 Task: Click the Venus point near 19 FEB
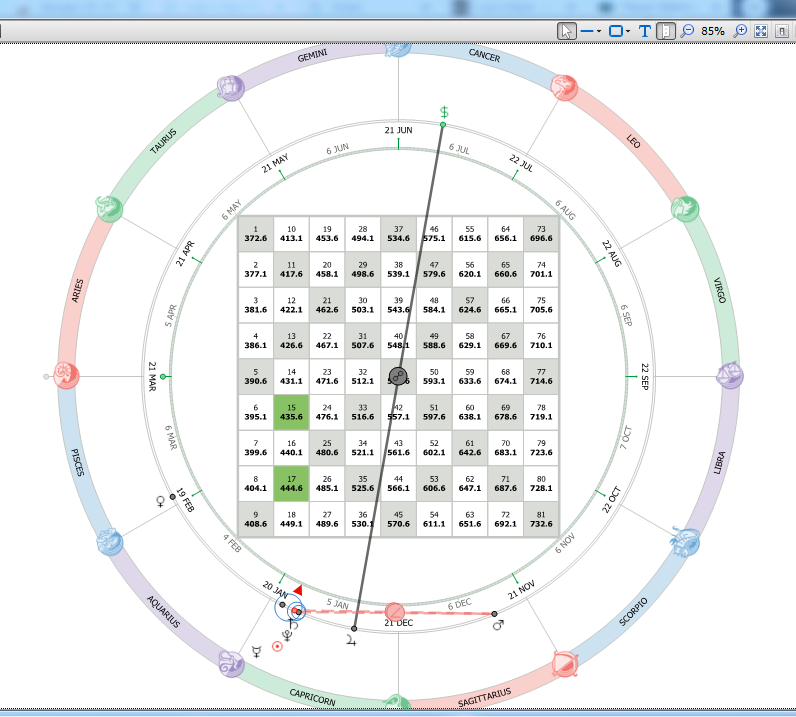point(173,497)
